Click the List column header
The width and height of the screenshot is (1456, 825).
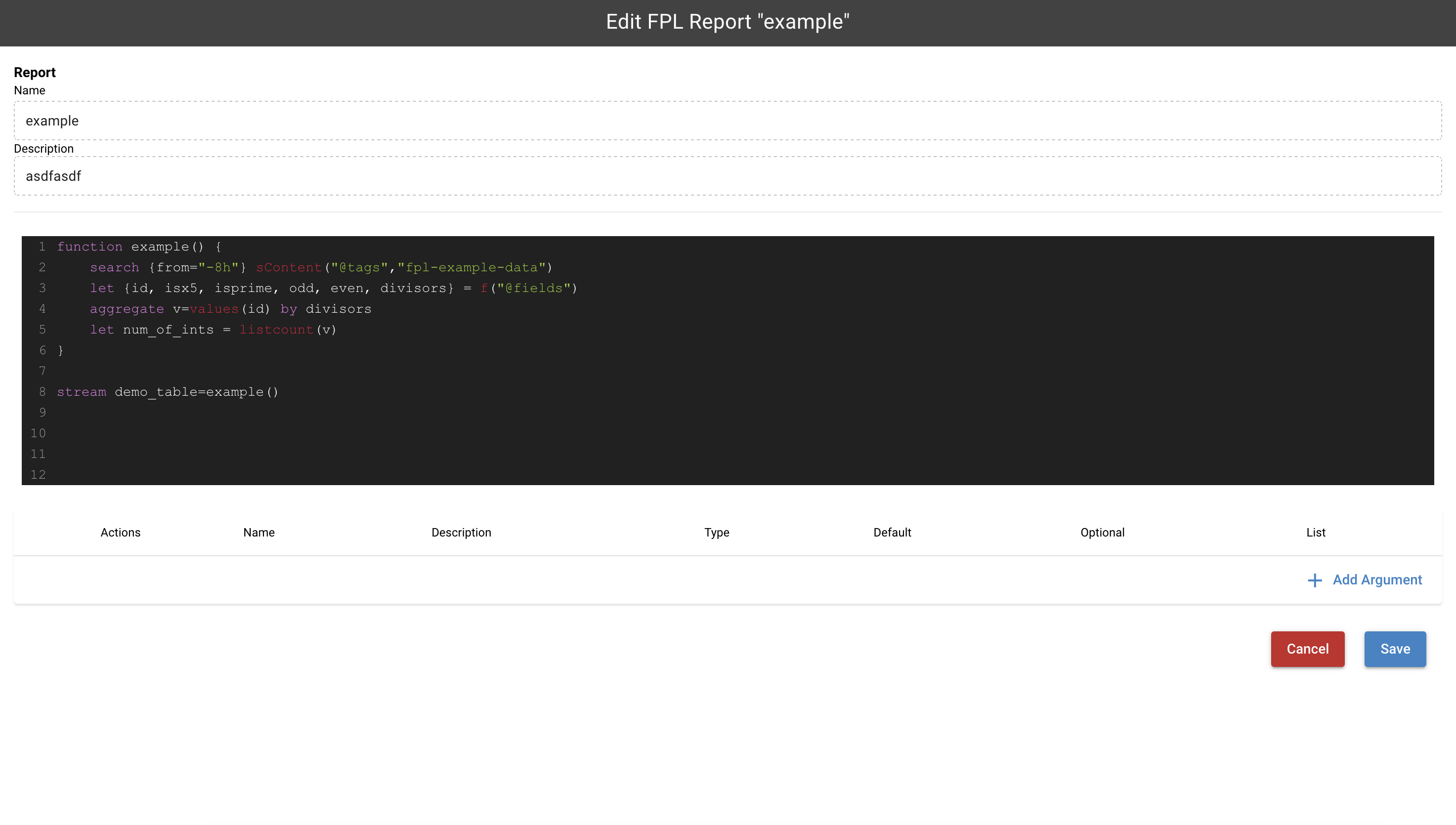[x=1316, y=533]
